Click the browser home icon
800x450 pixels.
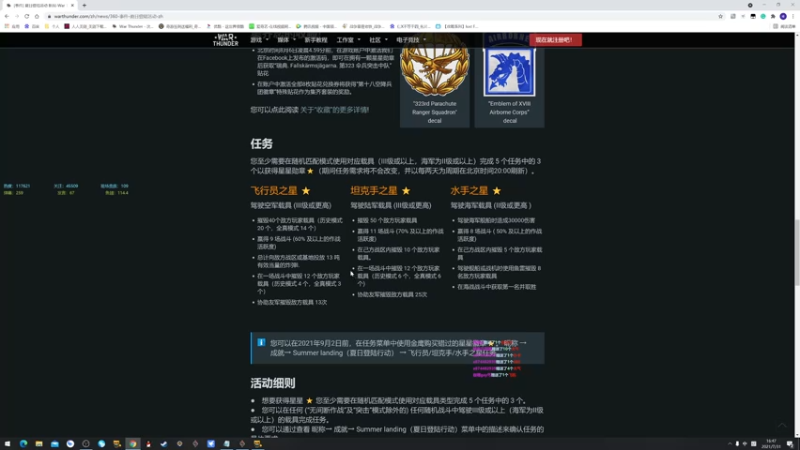(x=37, y=16)
